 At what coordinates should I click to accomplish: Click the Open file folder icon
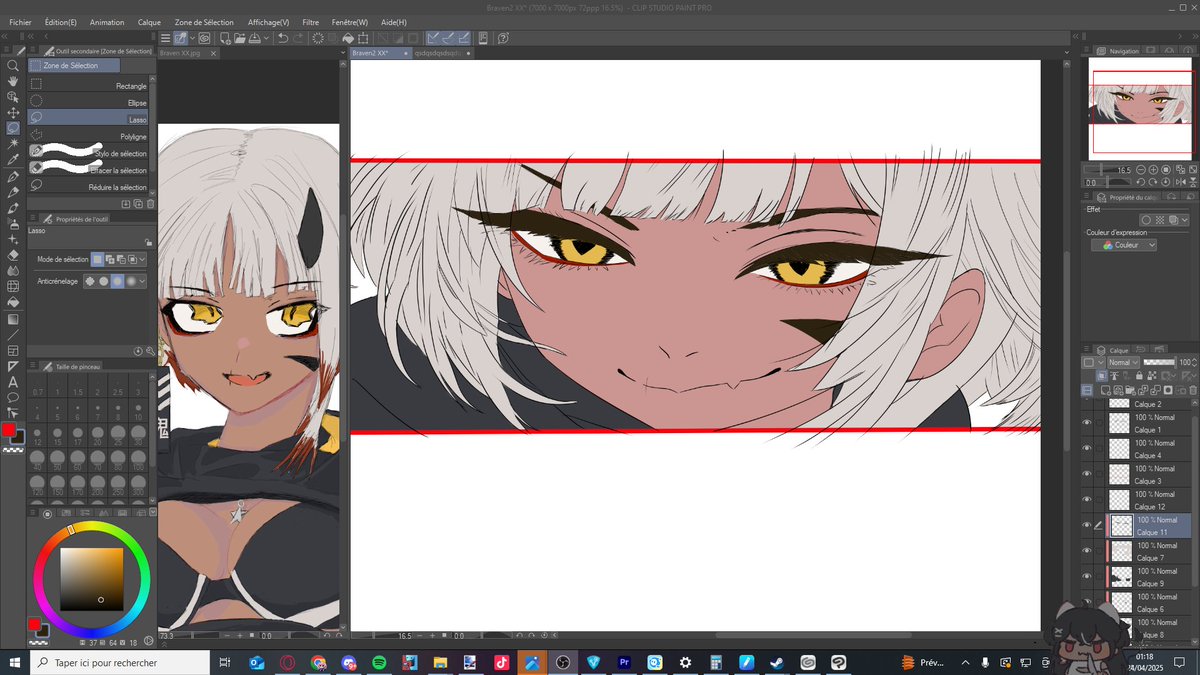coord(241,38)
